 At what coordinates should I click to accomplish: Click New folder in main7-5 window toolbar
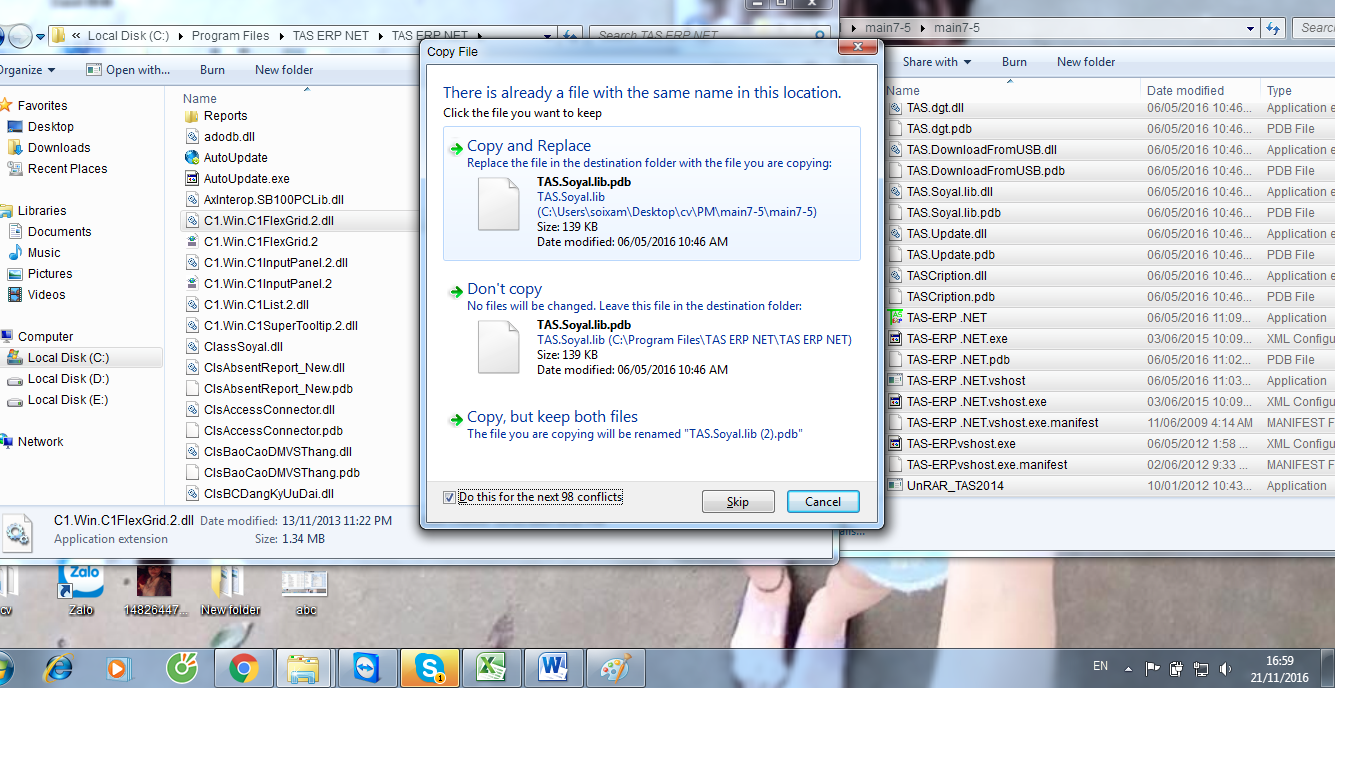(x=1086, y=62)
